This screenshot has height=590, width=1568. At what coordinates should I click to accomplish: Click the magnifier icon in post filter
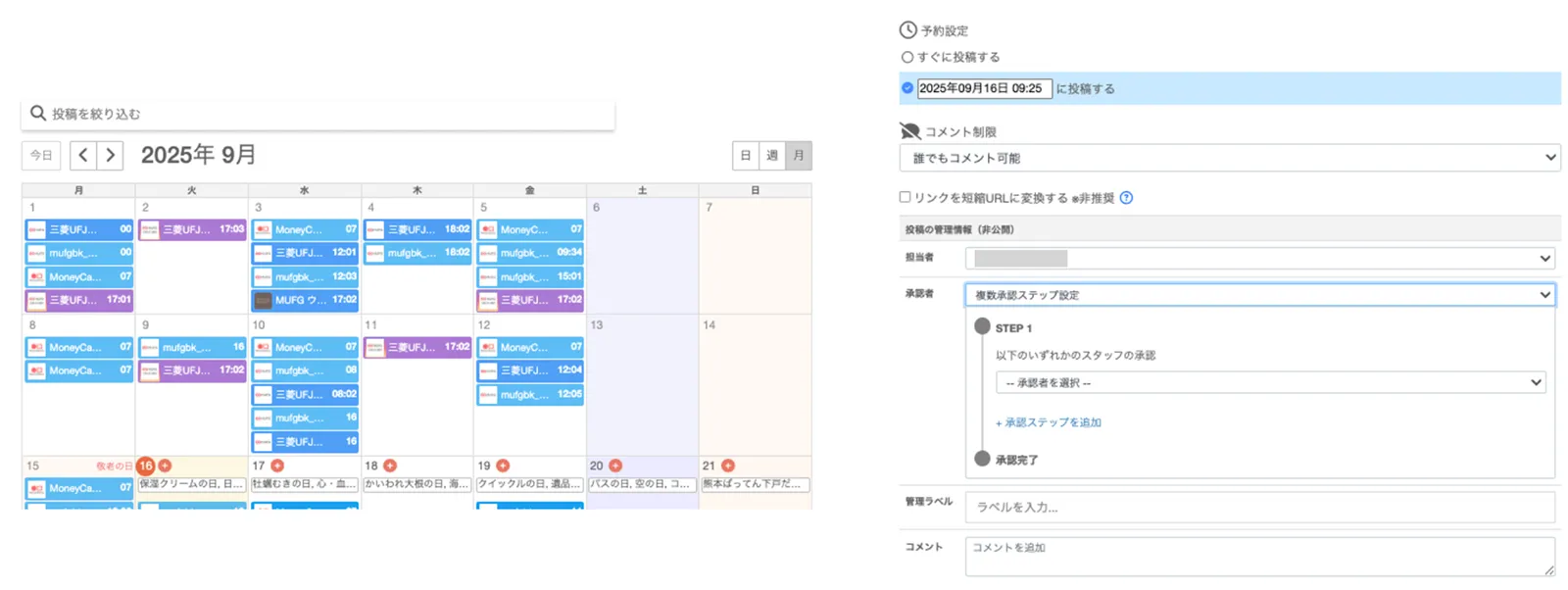tap(38, 114)
